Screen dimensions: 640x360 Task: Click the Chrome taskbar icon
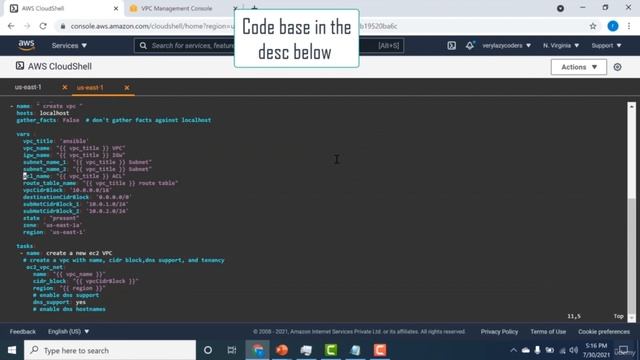pos(258,350)
